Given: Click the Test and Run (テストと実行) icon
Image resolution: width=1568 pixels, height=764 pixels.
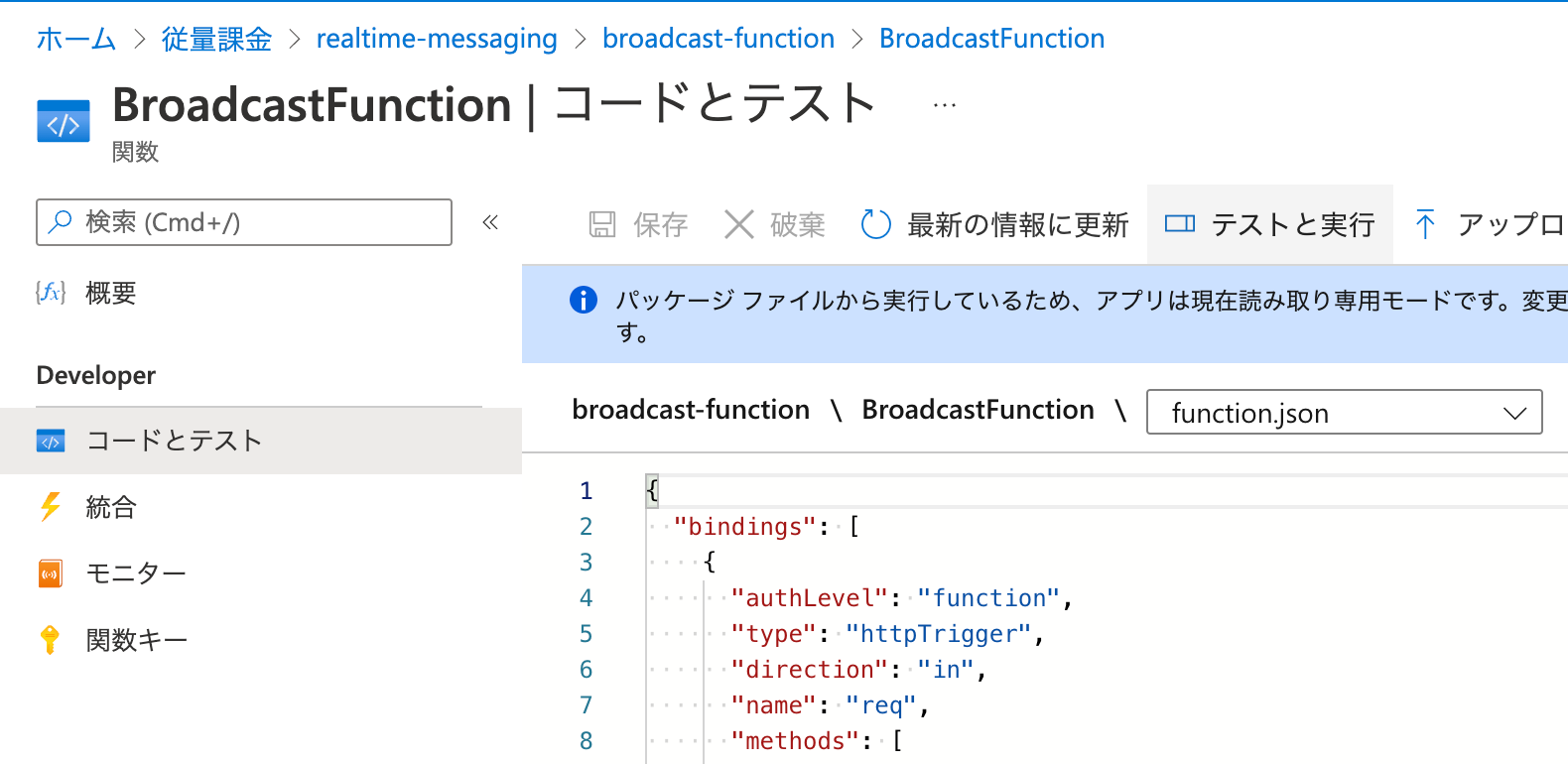Looking at the screenshot, I should [1179, 224].
